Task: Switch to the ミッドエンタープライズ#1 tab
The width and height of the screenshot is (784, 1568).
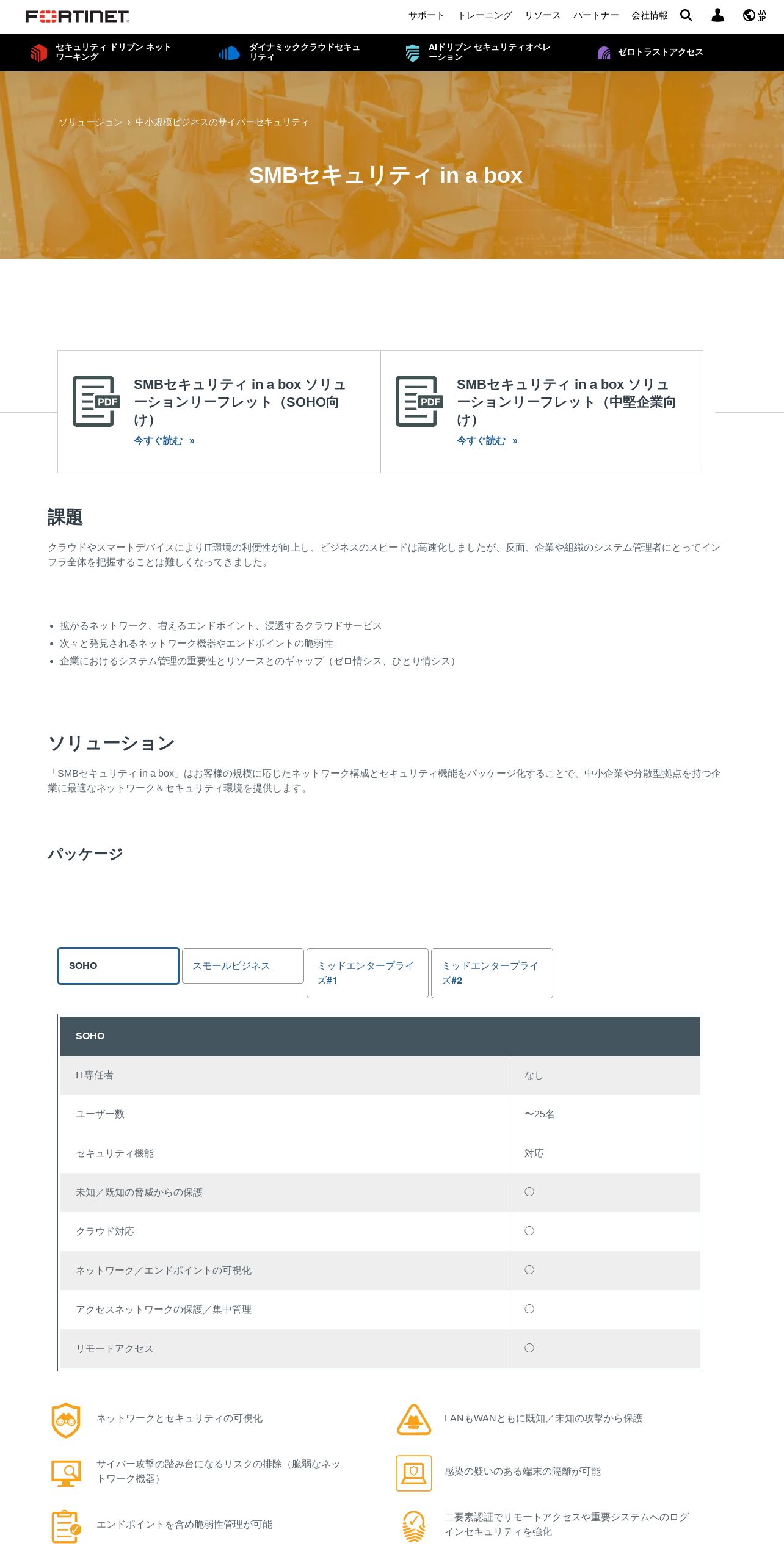Action: tap(368, 973)
